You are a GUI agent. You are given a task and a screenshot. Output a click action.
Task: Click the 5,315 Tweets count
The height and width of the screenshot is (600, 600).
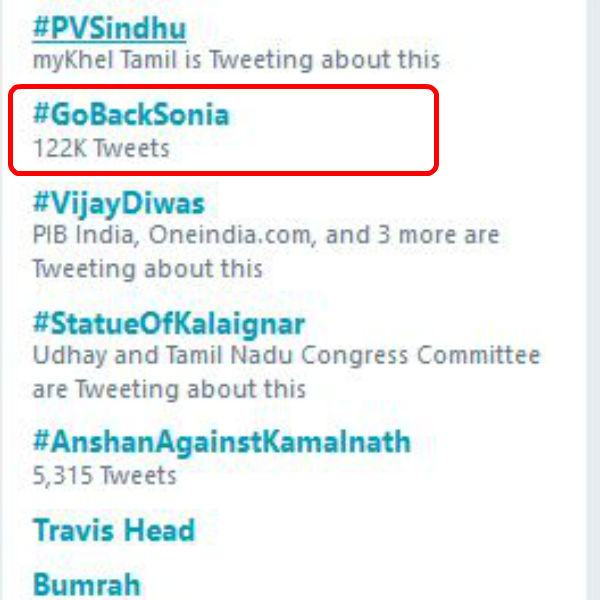(105, 474)
